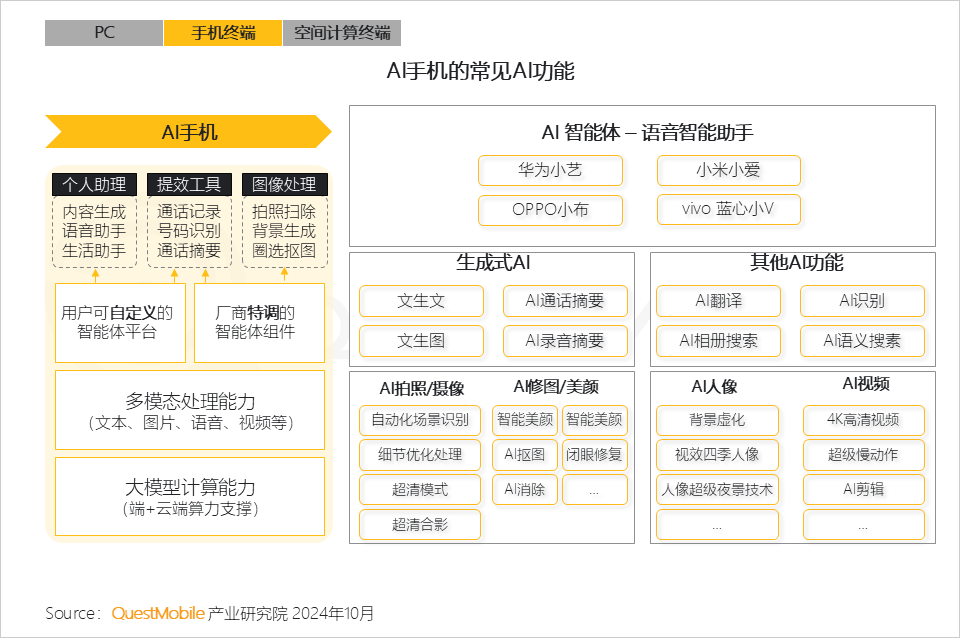Click the 文生图 button
This screenshot has height=638, width=960.
point(421,341)
